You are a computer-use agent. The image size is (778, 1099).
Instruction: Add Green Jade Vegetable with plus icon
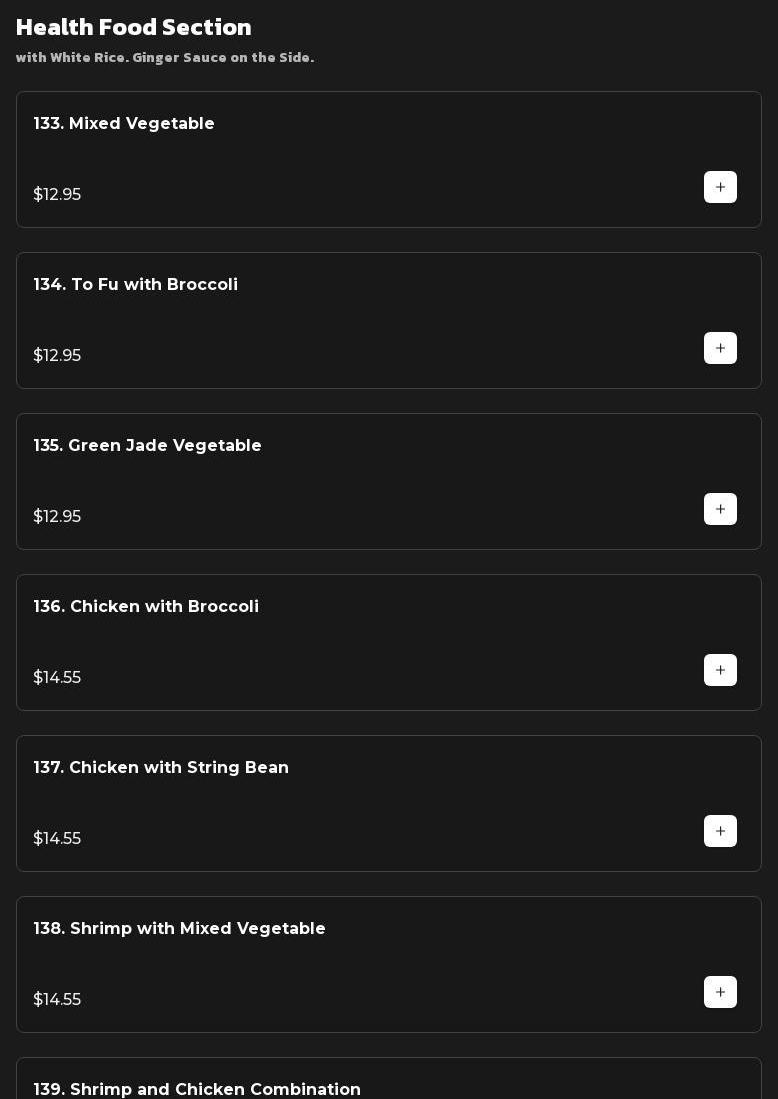[720, 509]
